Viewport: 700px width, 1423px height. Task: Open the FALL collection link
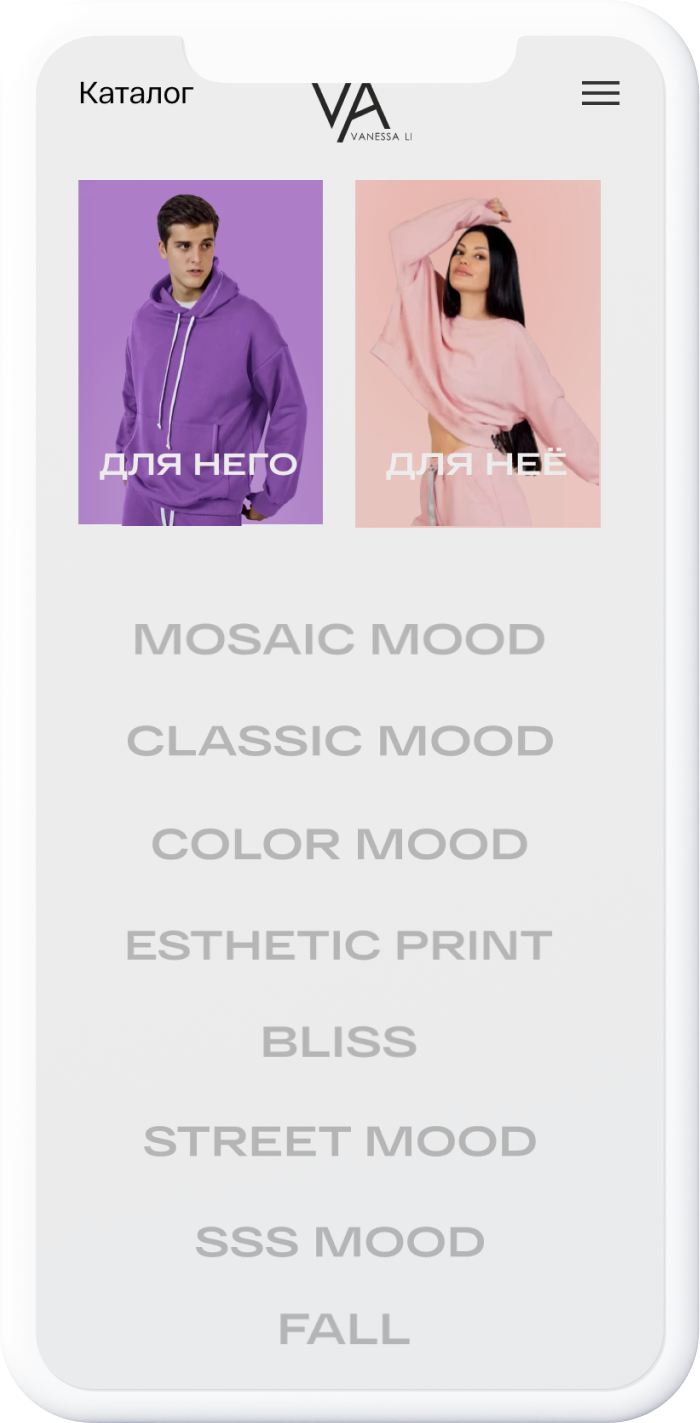pyautogui.click(x=344, y=1329)
